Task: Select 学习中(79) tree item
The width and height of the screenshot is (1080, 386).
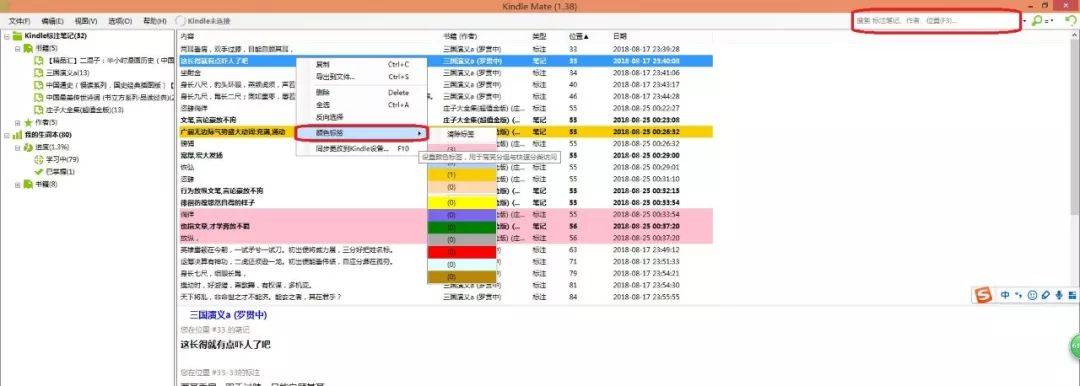Action: 62,159
